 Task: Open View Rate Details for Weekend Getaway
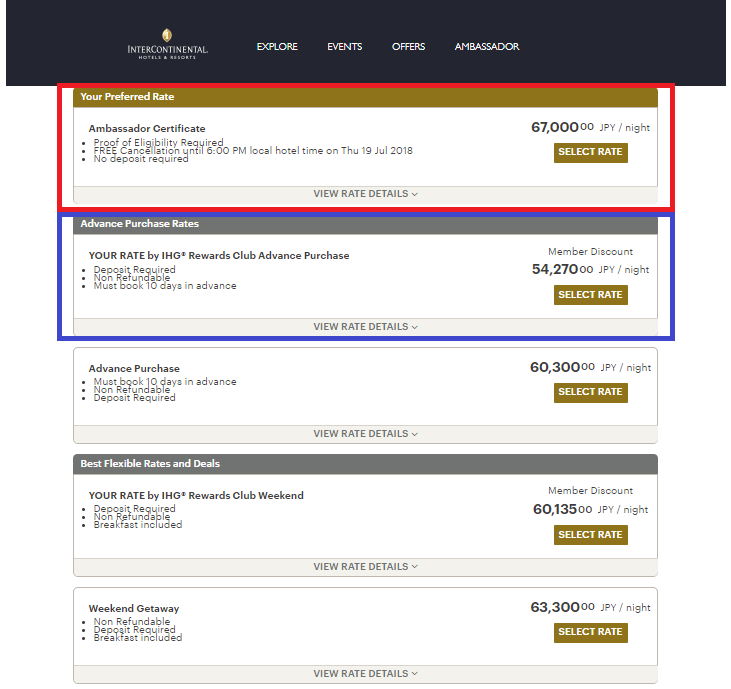[365, 674]
